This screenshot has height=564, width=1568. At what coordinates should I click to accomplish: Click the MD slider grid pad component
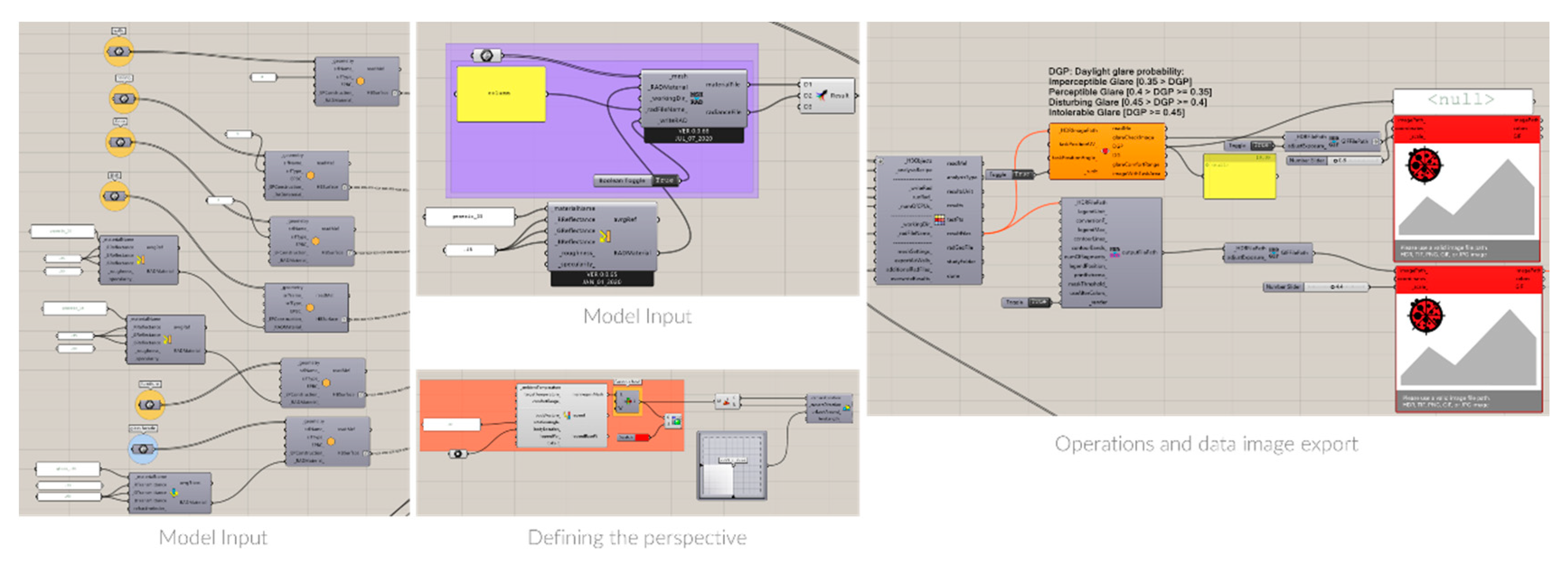pyautogui.click(x=732, y=466)
